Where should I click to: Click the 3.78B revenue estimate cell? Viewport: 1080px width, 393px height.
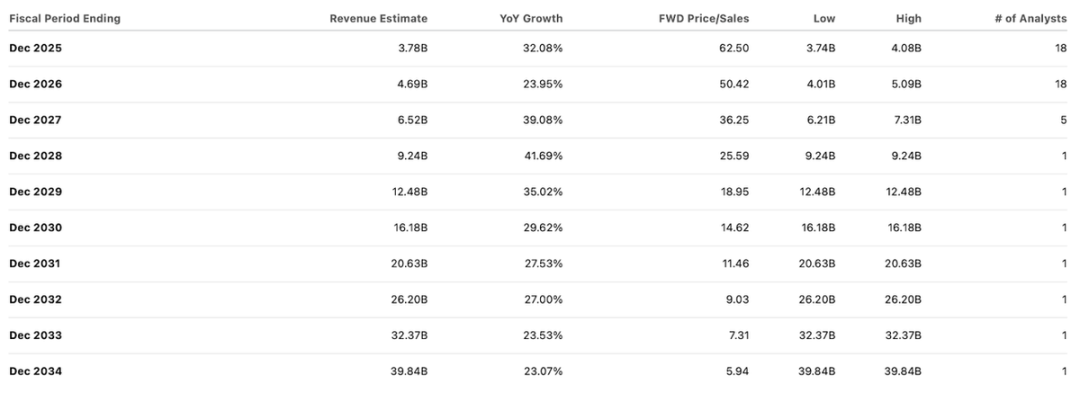coord(413,48)
